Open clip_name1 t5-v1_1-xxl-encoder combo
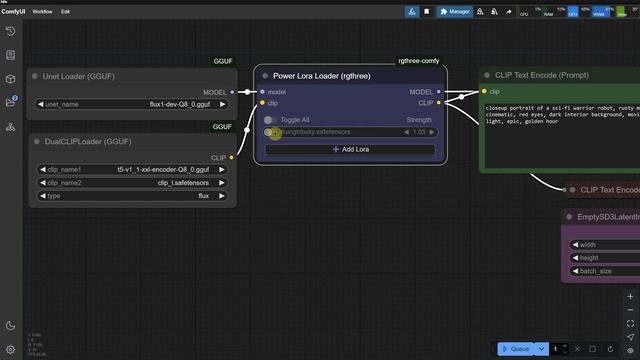The height and width of the screenshot is (360, 640). [132, 169]
